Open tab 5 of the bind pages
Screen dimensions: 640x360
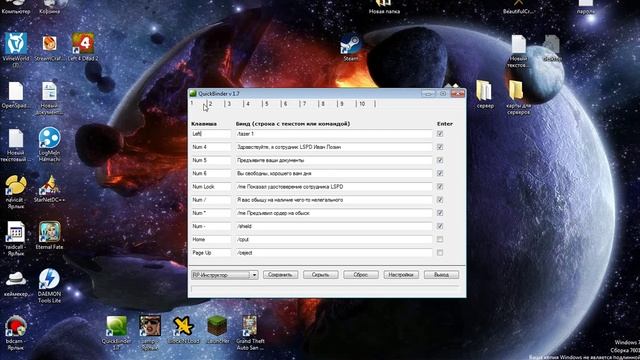pyautogui.click(x=267, y=104)
